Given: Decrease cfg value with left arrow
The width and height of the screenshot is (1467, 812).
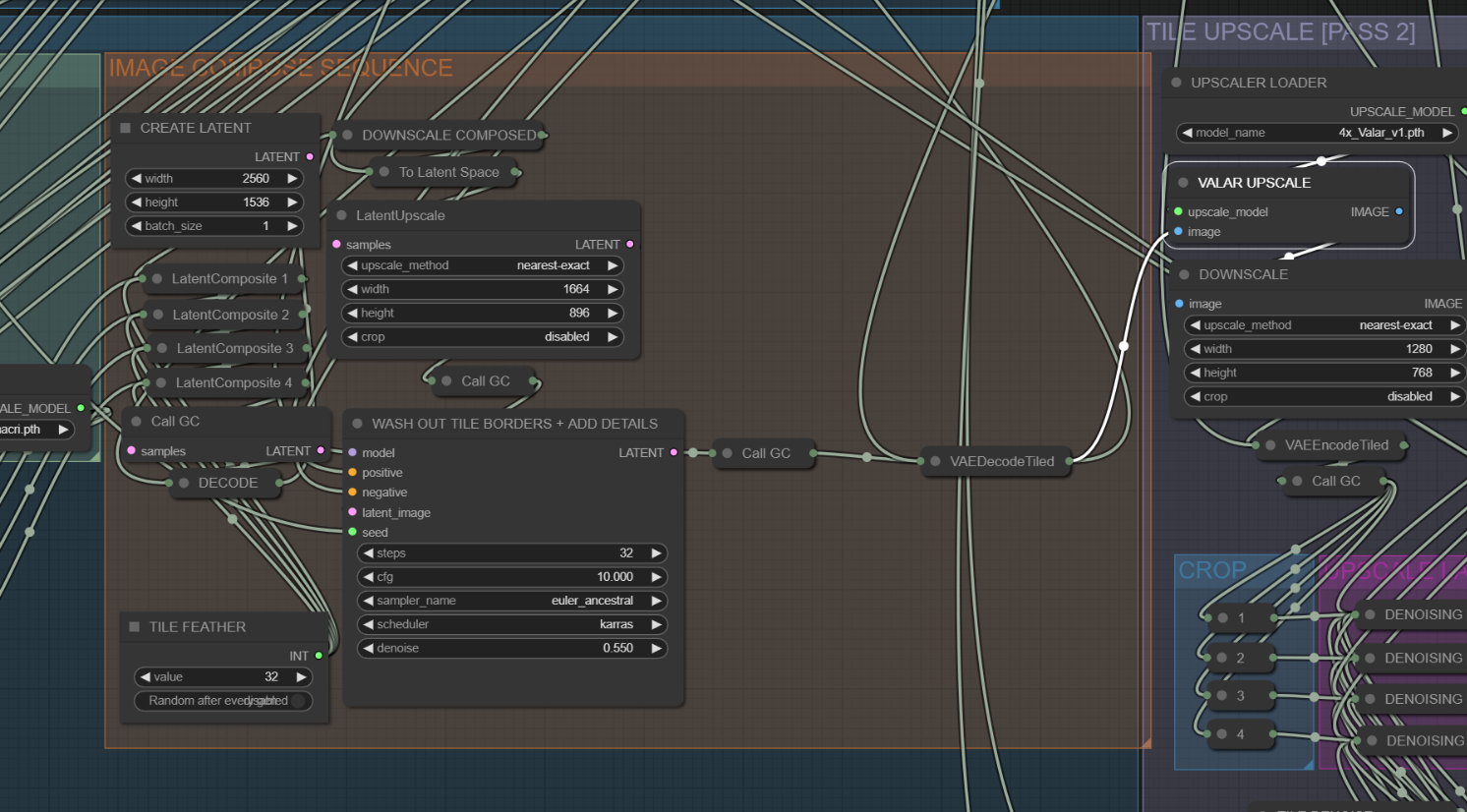Looking at the screenshot, I should [x=369, y=577].
